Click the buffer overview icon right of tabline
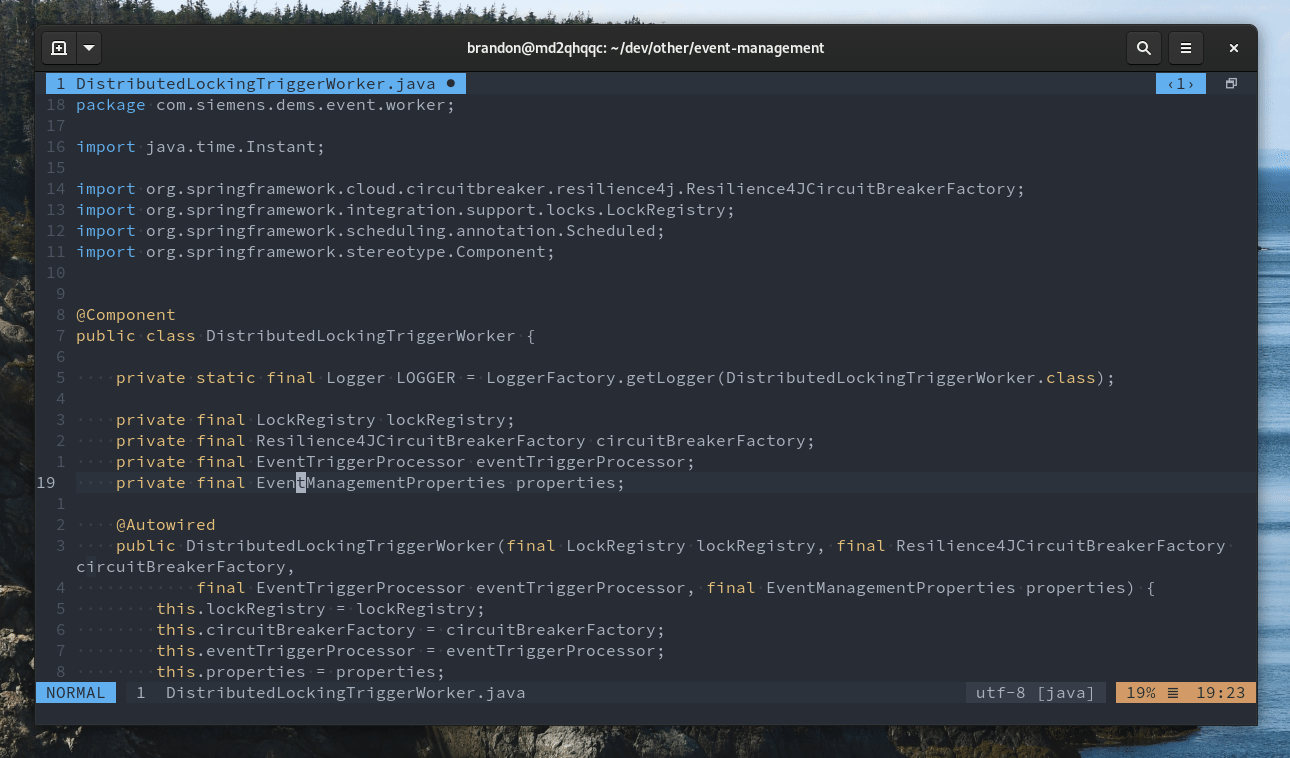1290x758 pixels. [1231, 83]
